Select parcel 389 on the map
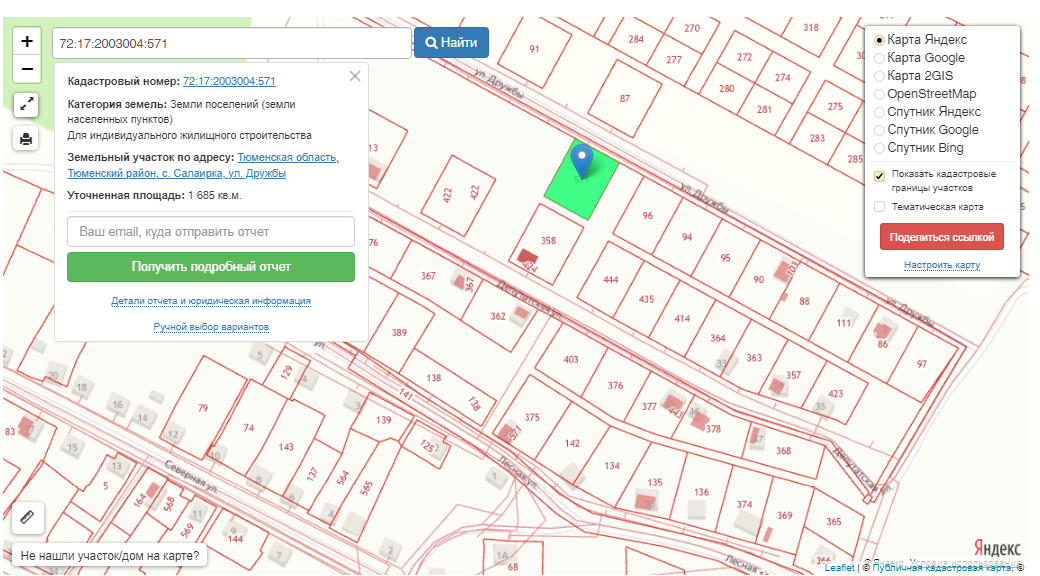1040x576 pixels. point(399,332)
